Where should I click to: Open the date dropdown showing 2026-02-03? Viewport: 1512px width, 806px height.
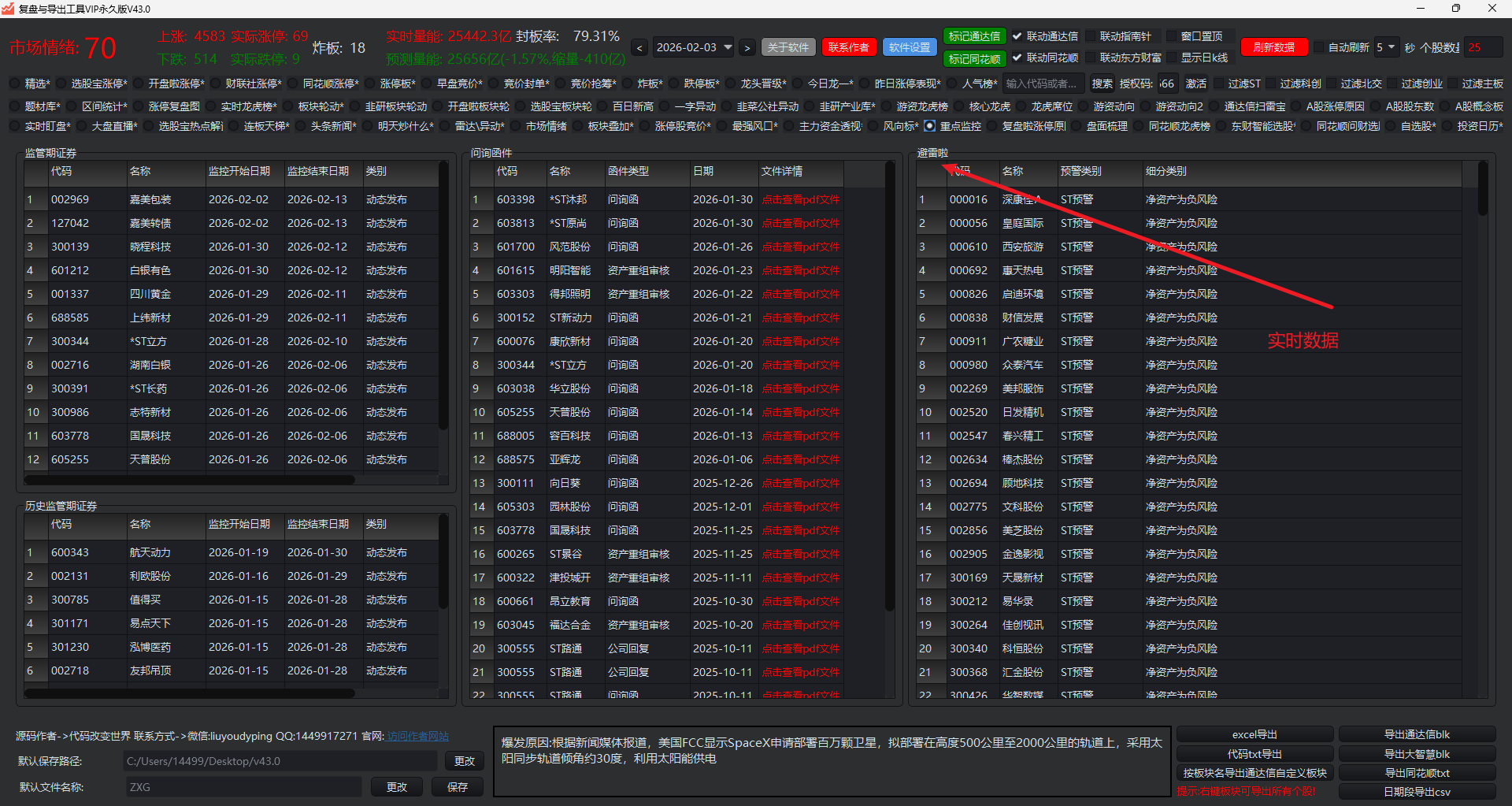(x=693, y=48)
